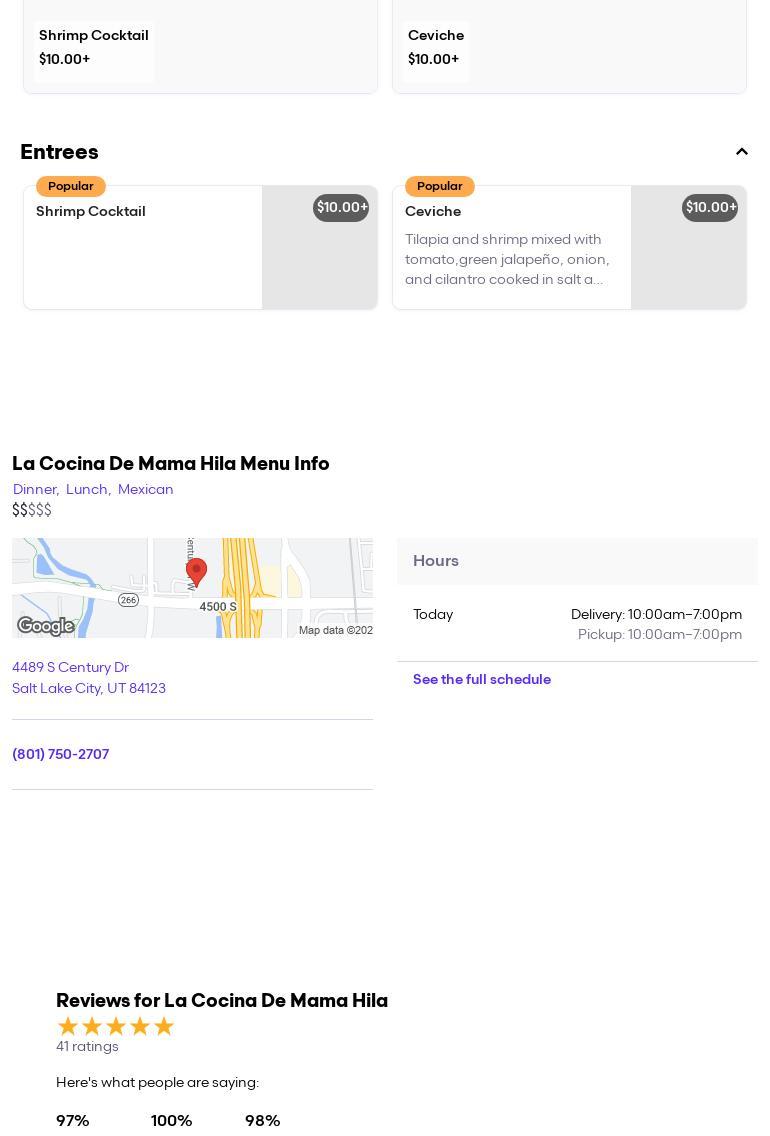
Task: Collapse the Entrees section chevron
Action: point(742,152)
